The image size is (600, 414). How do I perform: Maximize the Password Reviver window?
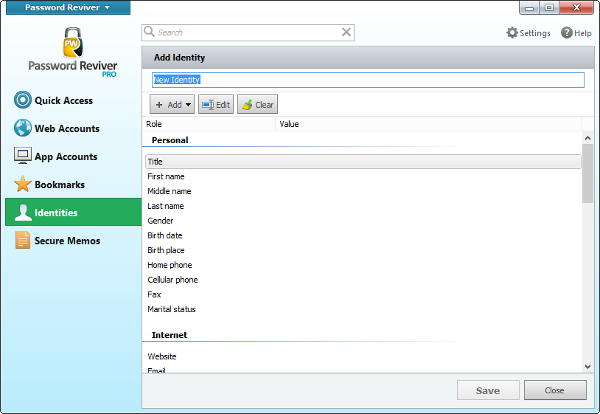click(x=549, y=8)
